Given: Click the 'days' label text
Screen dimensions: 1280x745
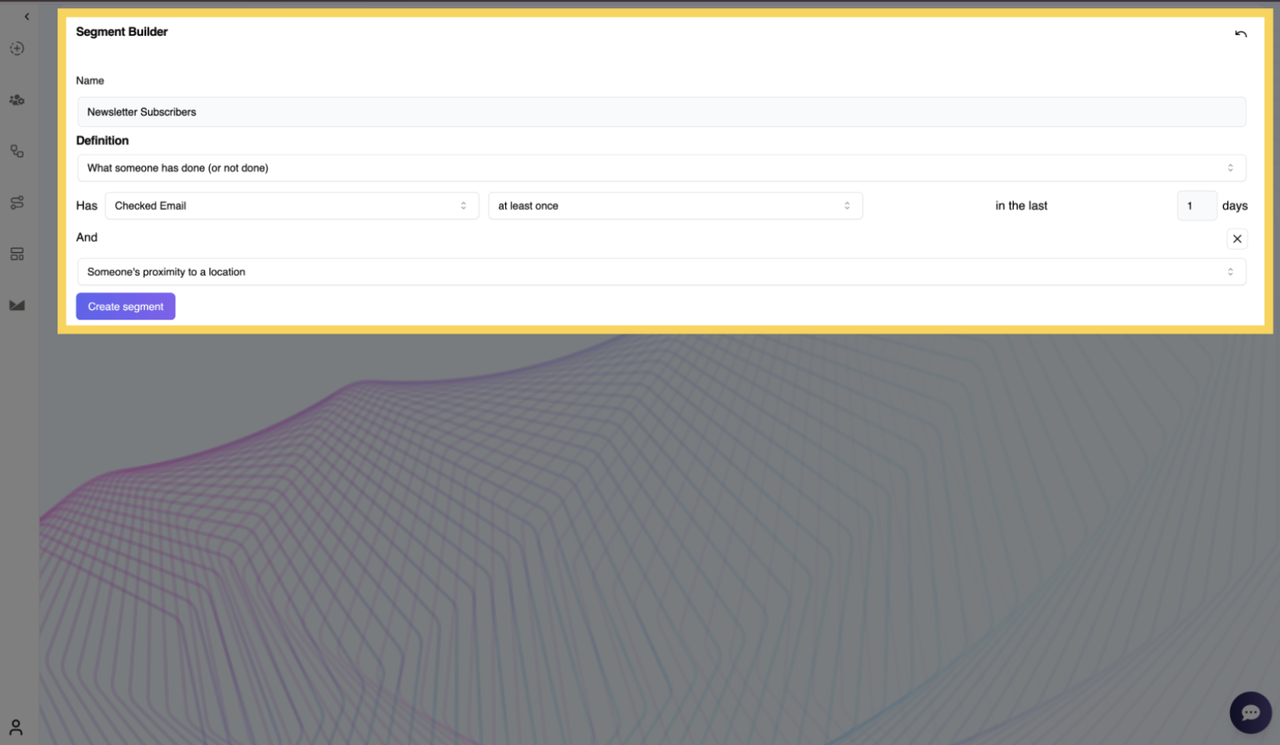Looking at the screenshot, I should pos(1235,206).
